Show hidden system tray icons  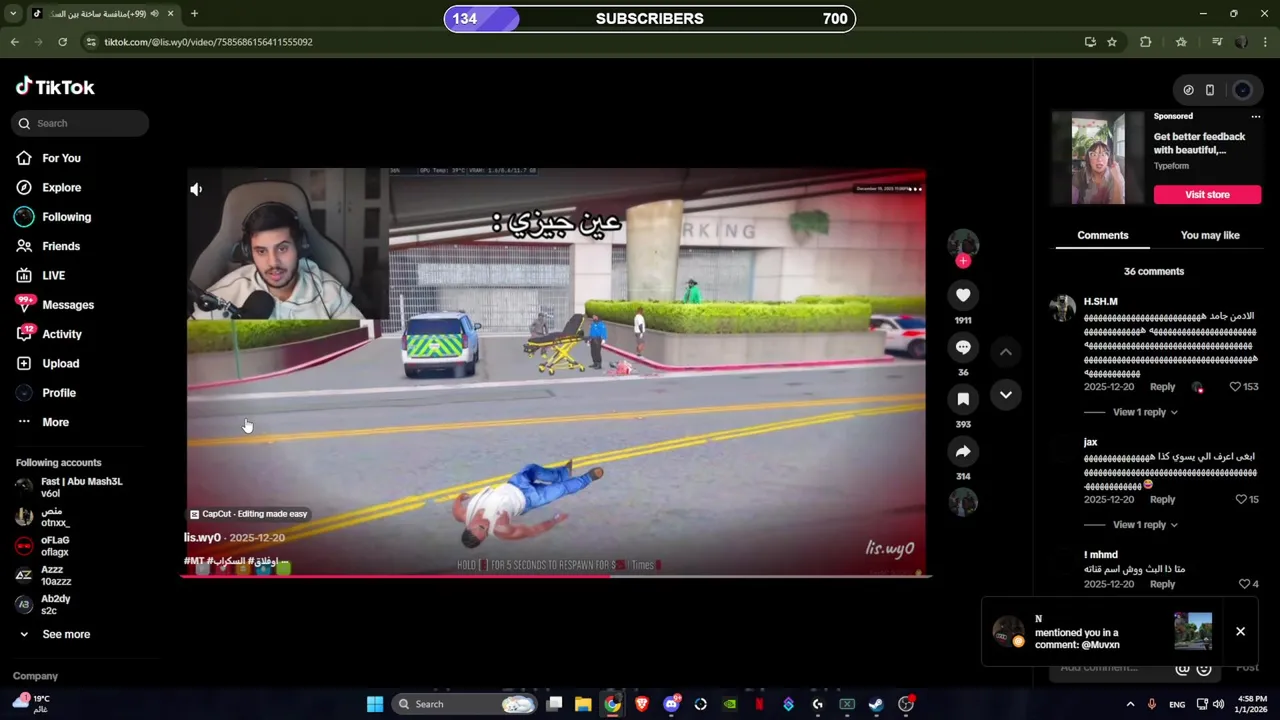pos(1131,704)
